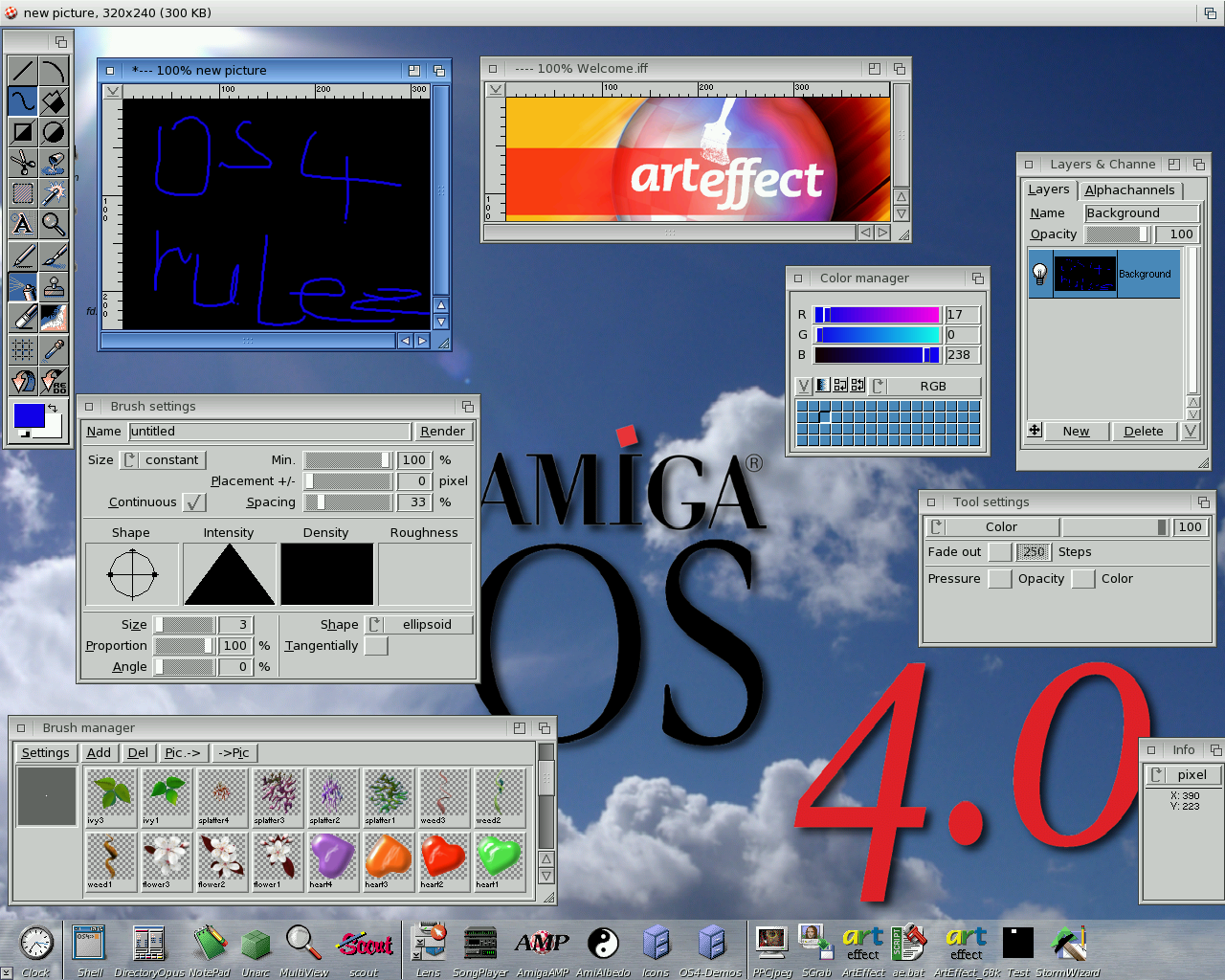Swap foreground and background colors arrow
This screenshot has width=1225, height=980.
54,408
